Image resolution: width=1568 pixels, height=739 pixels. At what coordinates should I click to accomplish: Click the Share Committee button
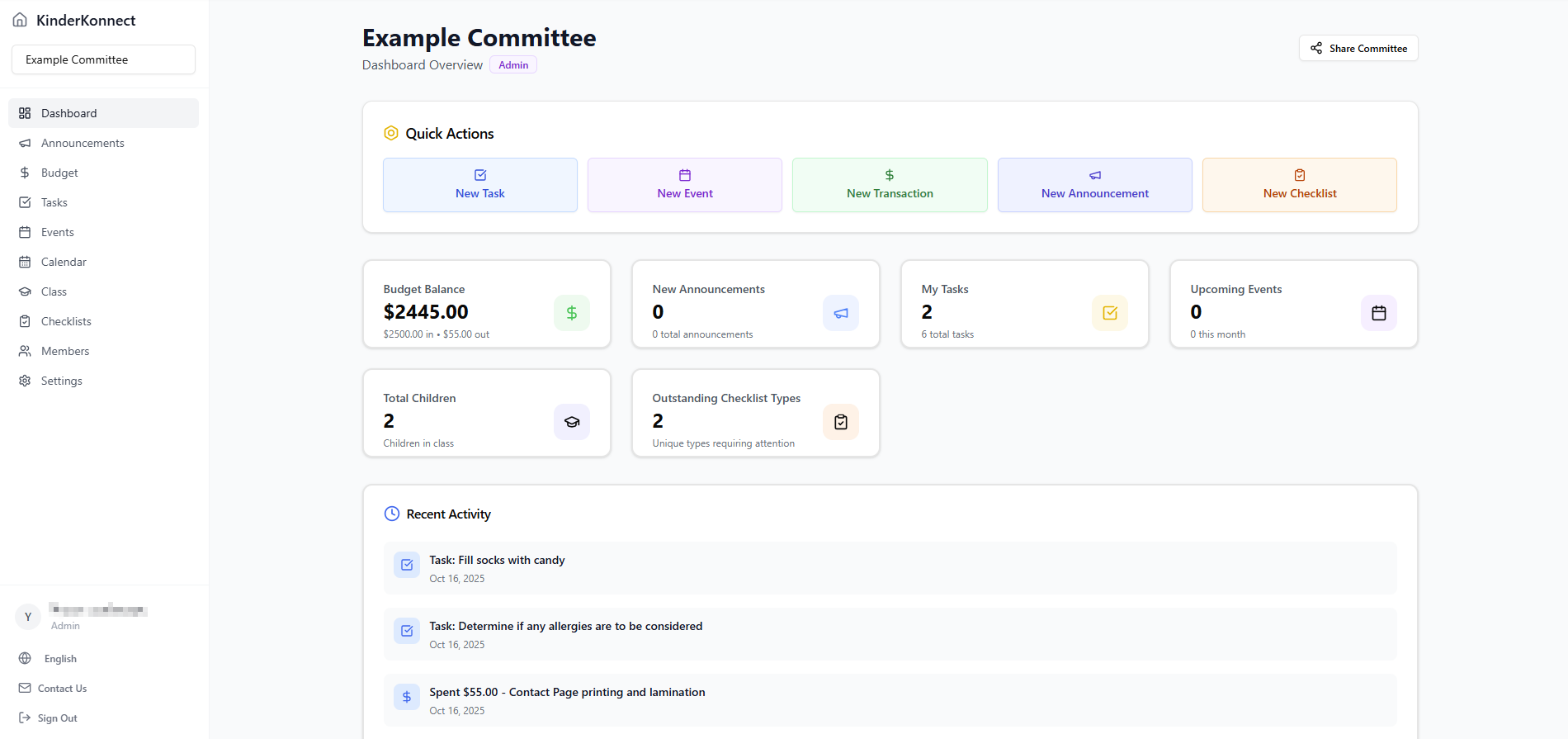coord(1358,48)
